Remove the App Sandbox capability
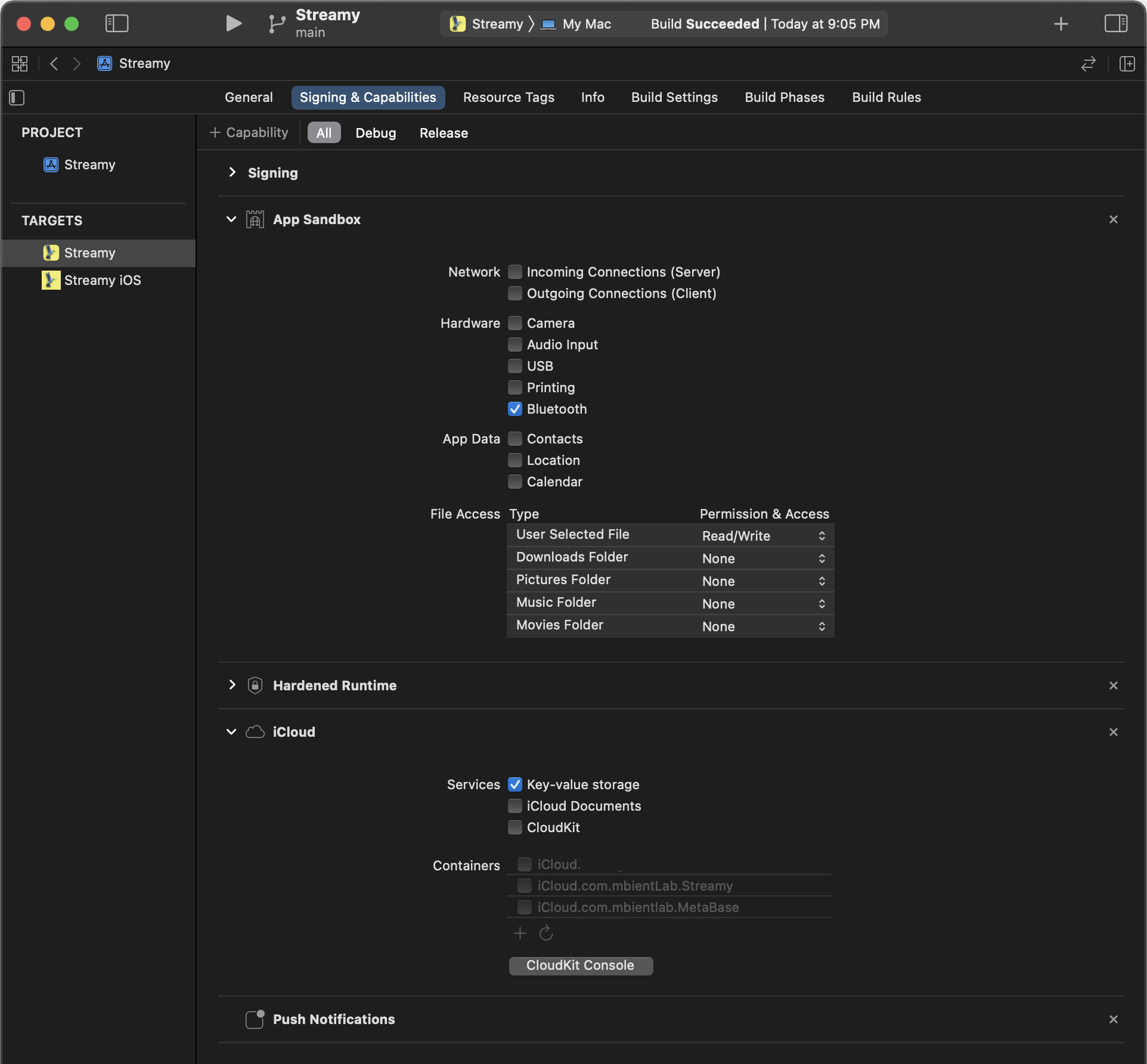Viewport: 1147px width, 1064px height. (1113, 219)
